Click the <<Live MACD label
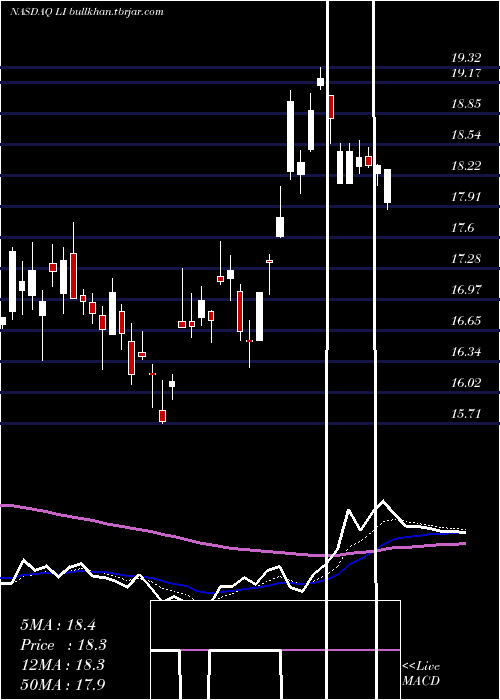The width and height of the screenshot is (500, 700). (x=421, y=673)
